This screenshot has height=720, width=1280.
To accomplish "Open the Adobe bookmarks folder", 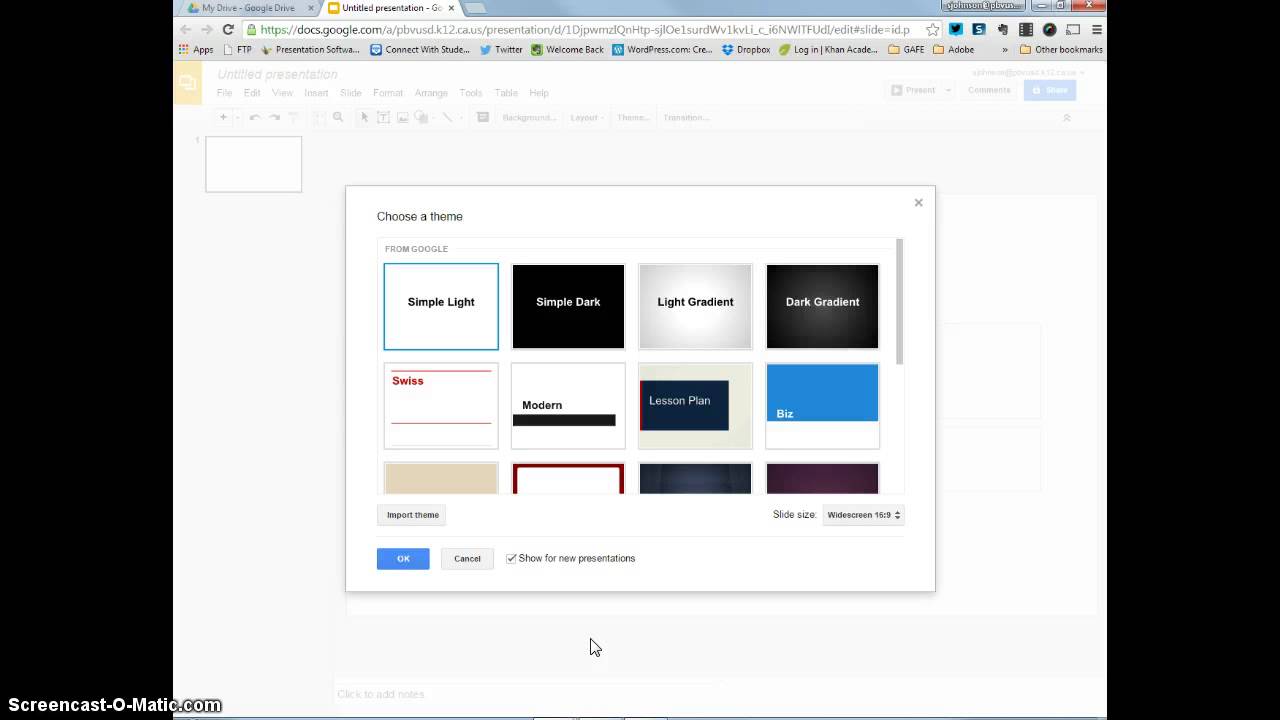I will pyautogui.click(x=953, y=49).
